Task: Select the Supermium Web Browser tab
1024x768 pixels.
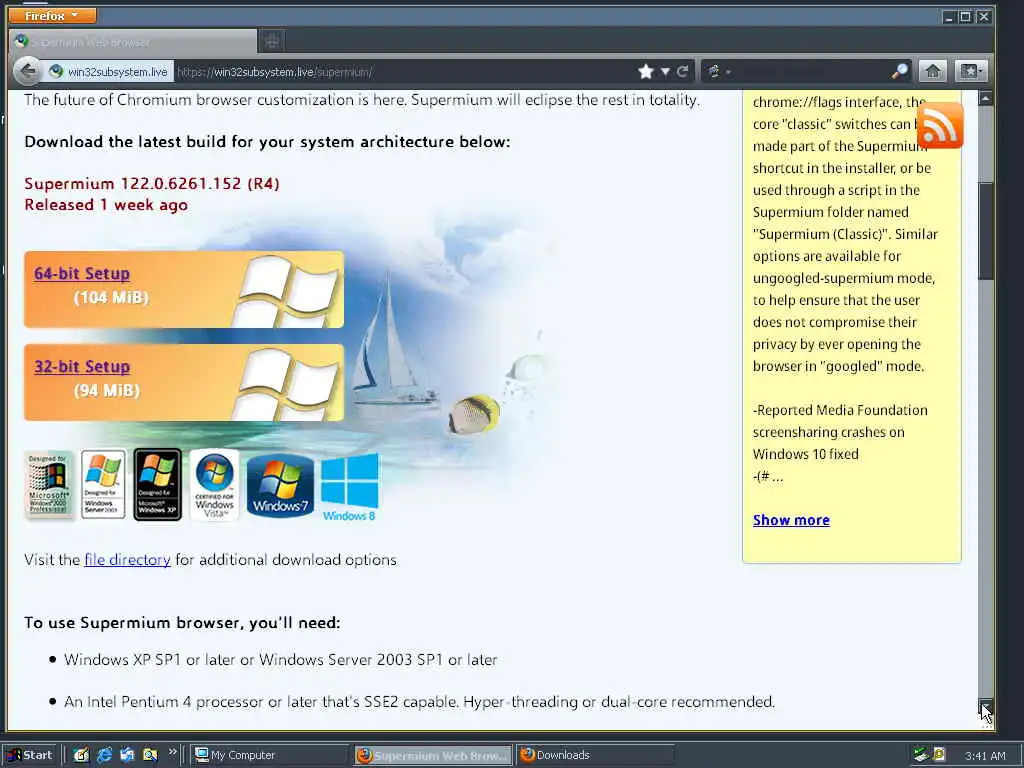Action: pyautogui.click(x=133, y=42)
